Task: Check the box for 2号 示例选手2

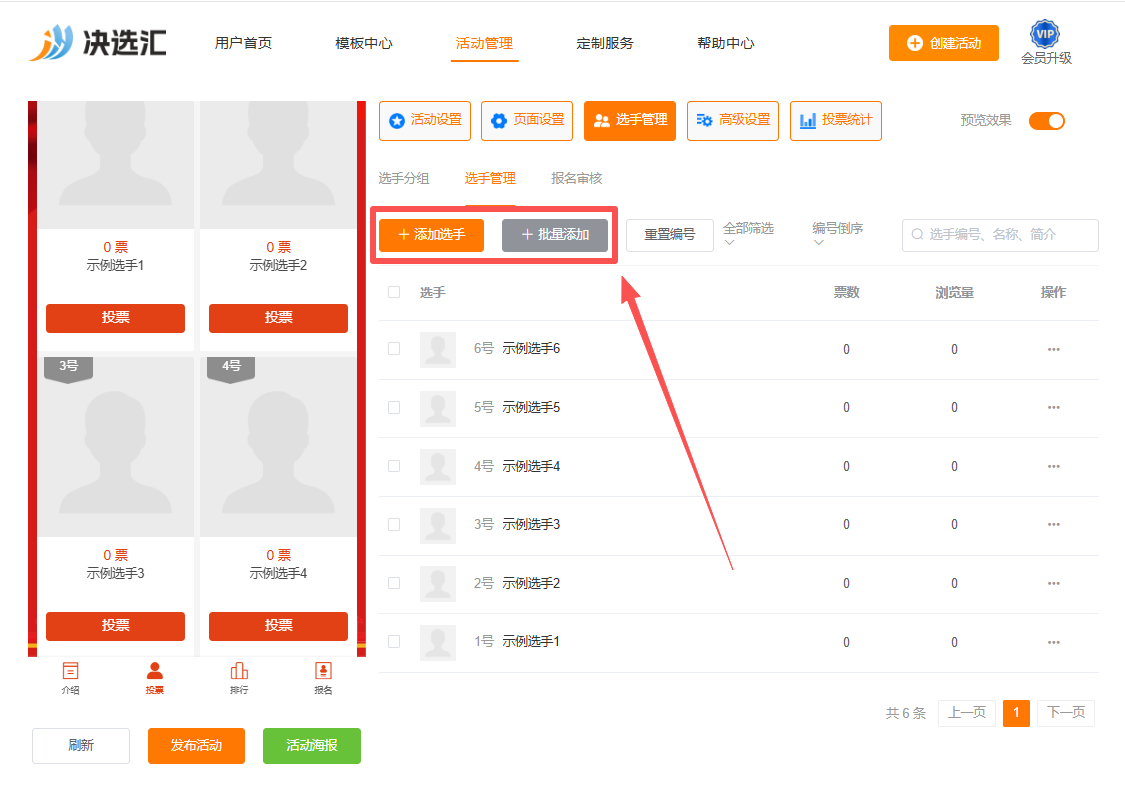Action: (394, 583)
